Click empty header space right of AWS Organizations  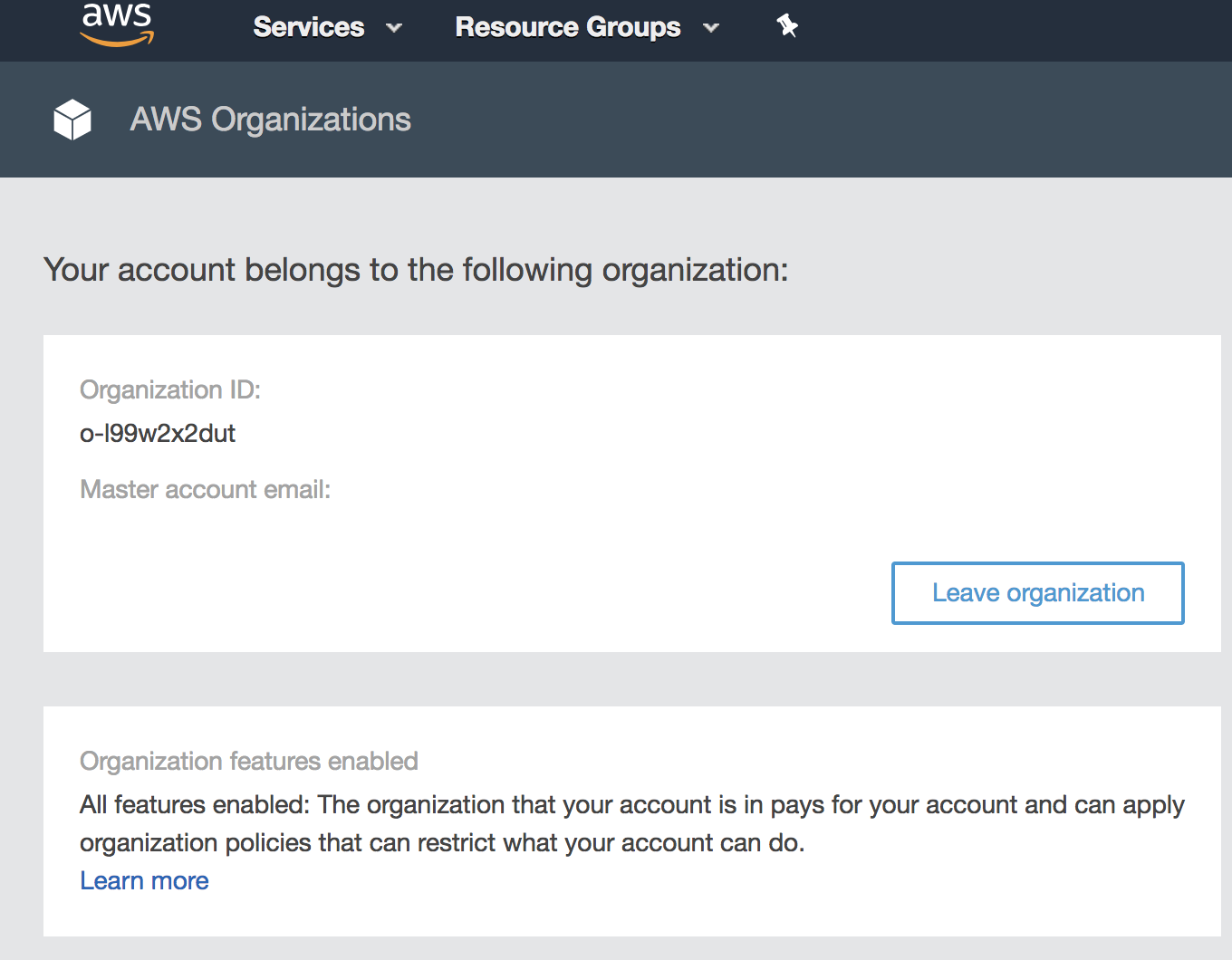coord(815,120)
